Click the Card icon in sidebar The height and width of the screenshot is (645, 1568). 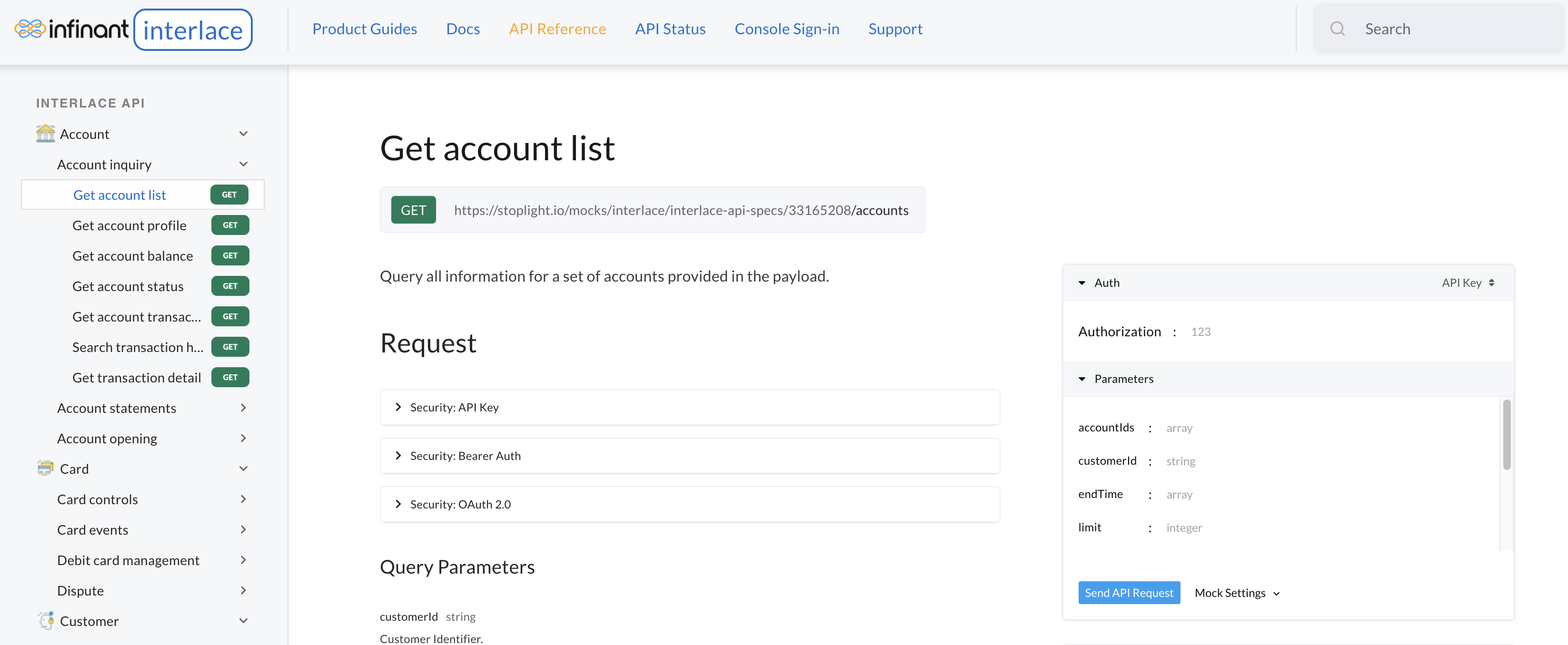click(x=45, y=468)
